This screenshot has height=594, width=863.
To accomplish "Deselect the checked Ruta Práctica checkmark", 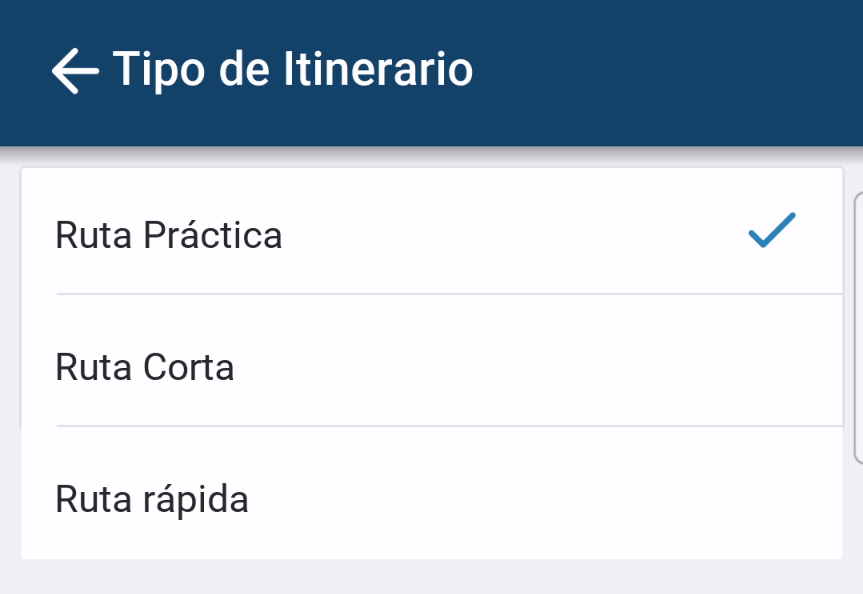I will click(772, 231).
